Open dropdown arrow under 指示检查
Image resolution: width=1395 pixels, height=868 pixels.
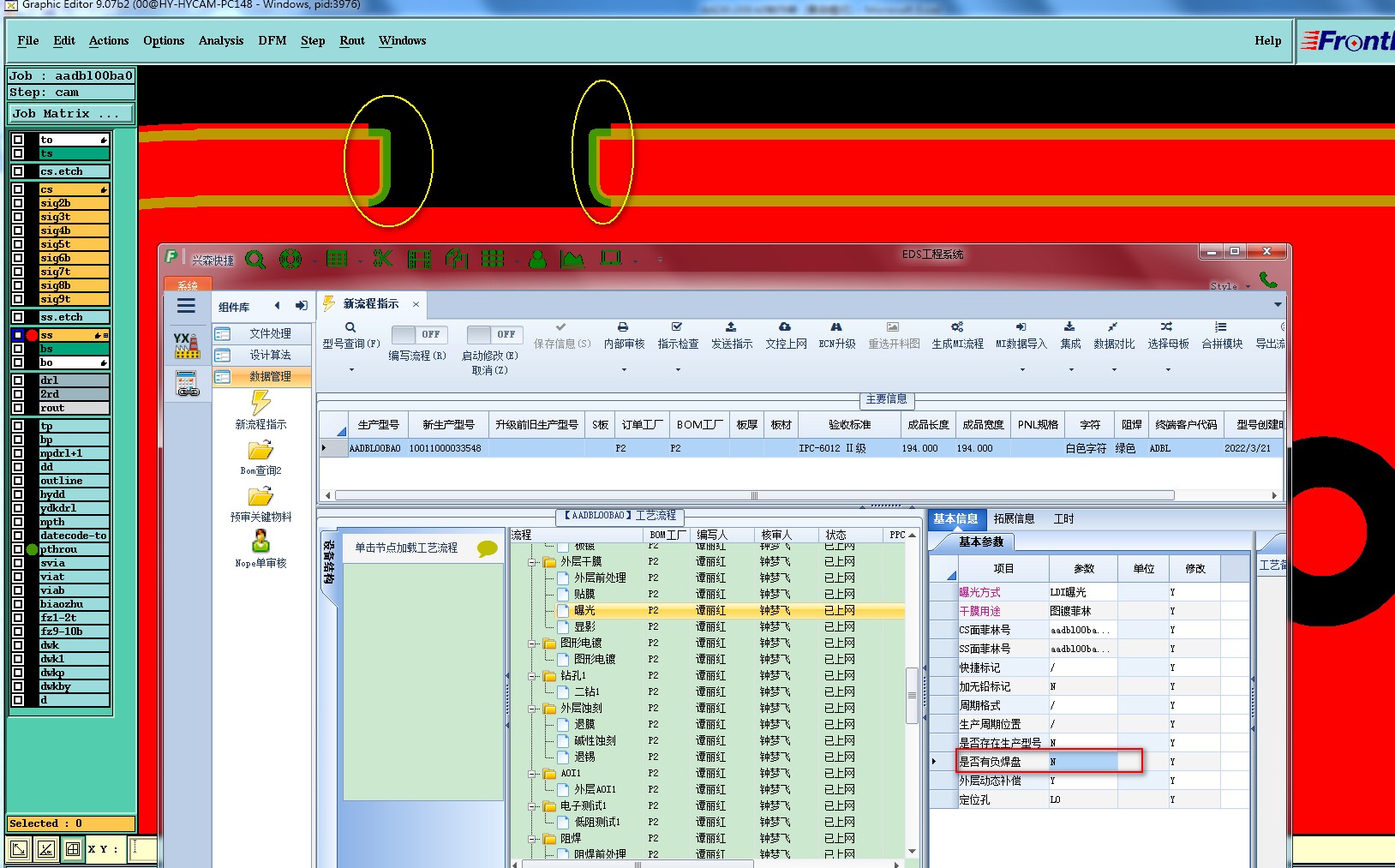tap(678, 370)
